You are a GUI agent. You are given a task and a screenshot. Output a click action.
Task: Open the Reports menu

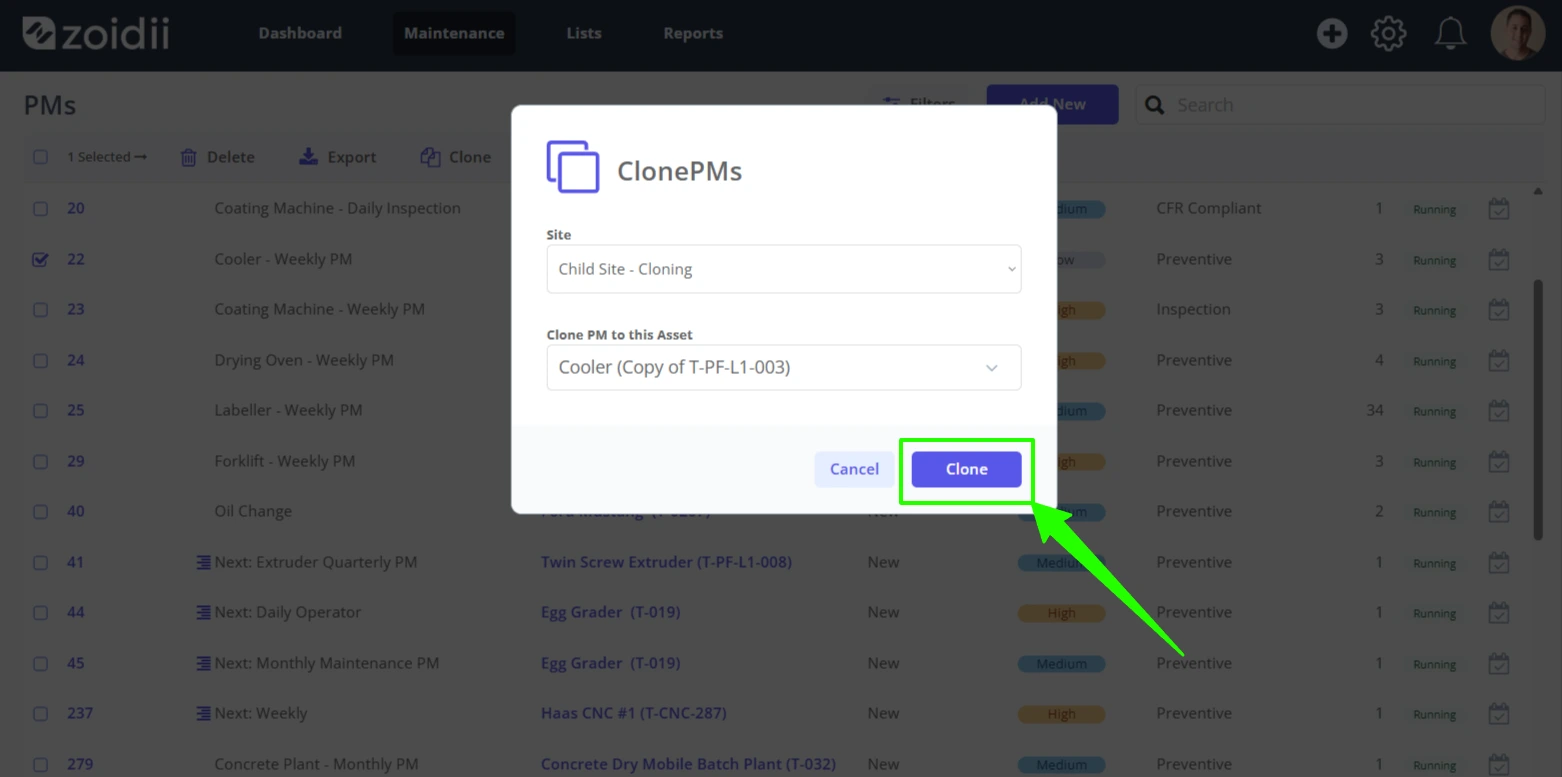(693, 33)
